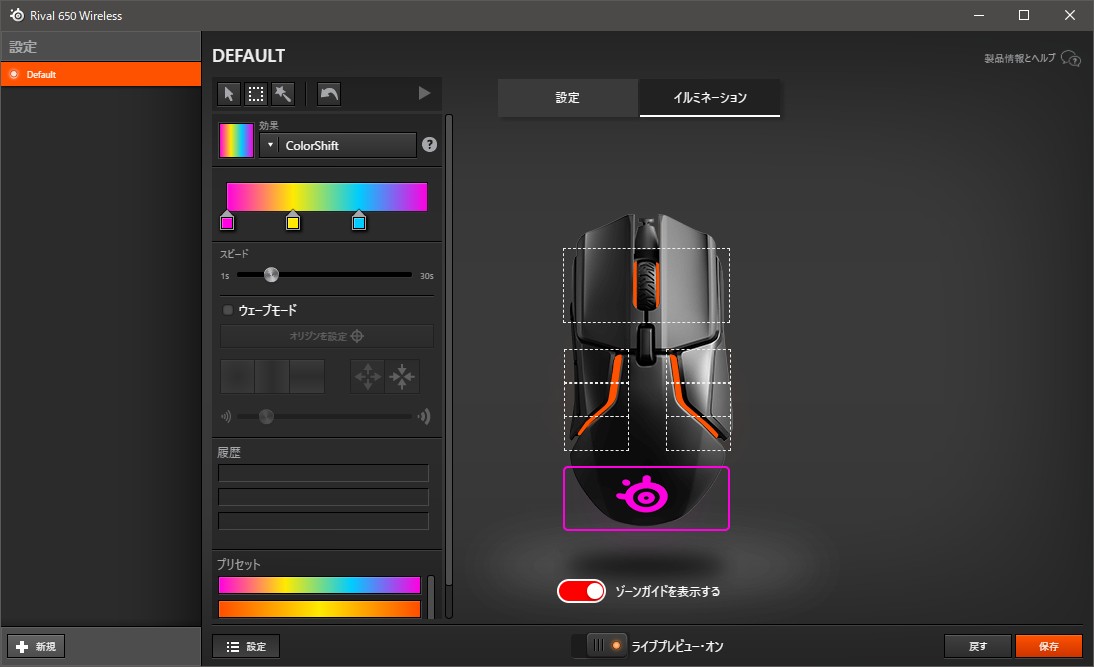1094x667 pixels.
Task: Select the cyan gradient color stop
Action: coord(359,220)
